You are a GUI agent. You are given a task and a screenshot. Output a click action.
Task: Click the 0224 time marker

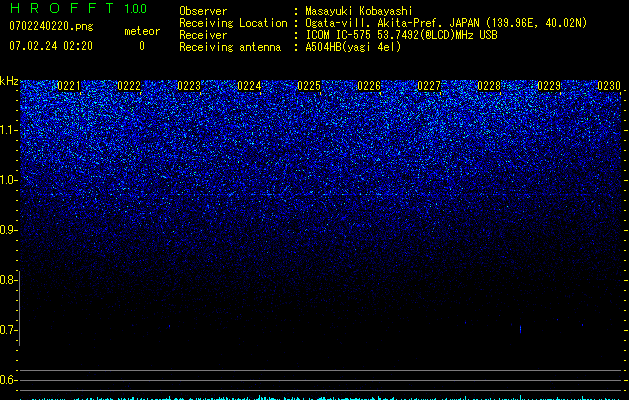tap(249, 86)
